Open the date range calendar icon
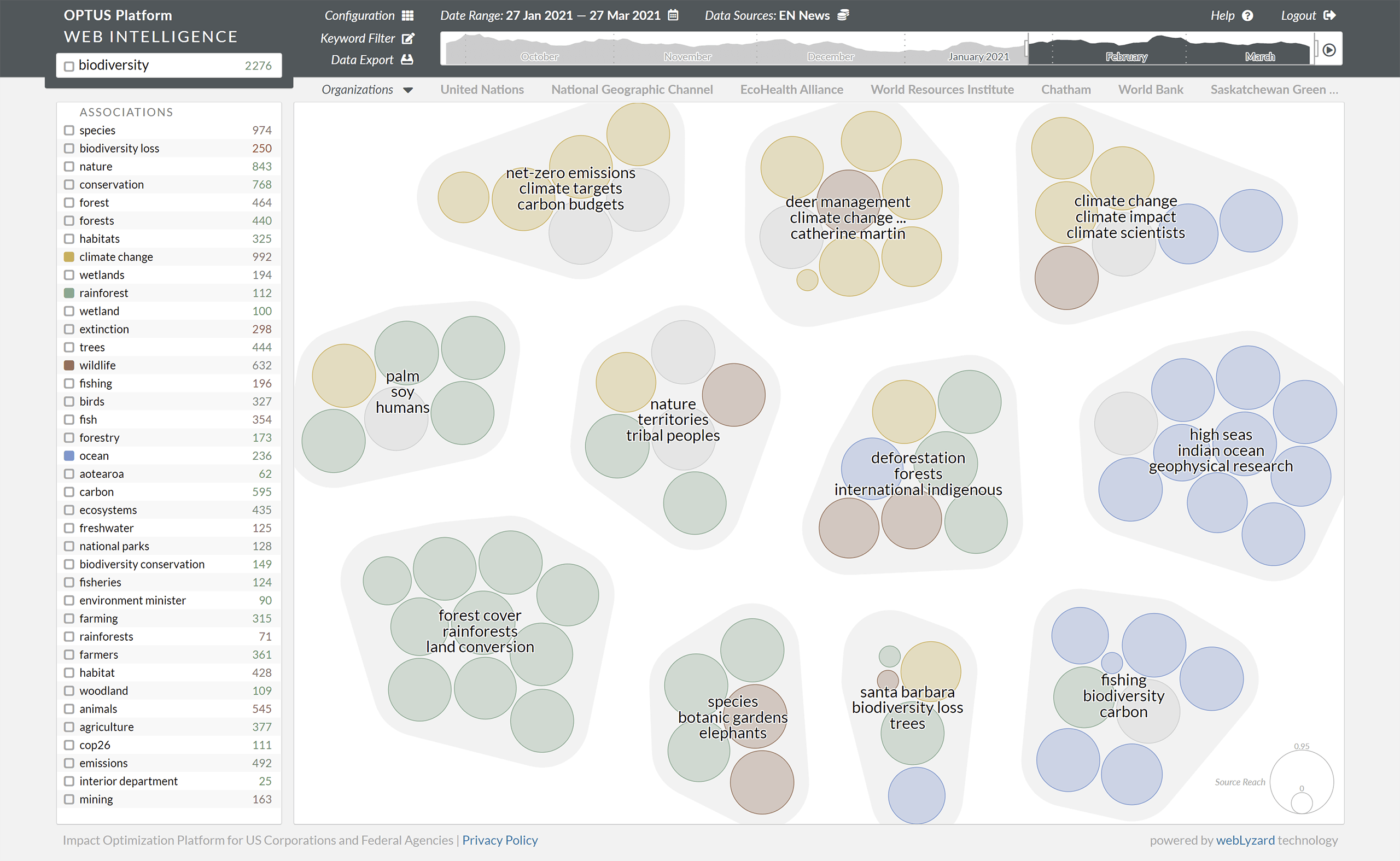This screenshot has width=1400, height=861. point(673,15)
